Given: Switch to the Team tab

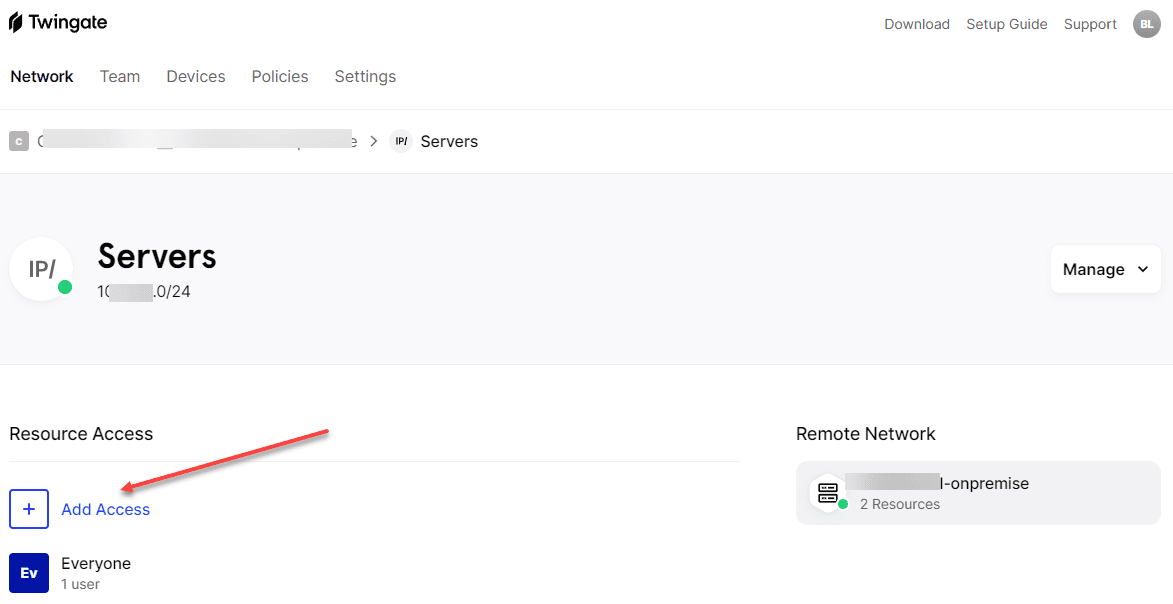Looking at the screenshot, I should pyautogui.click(x=120, y=76).
